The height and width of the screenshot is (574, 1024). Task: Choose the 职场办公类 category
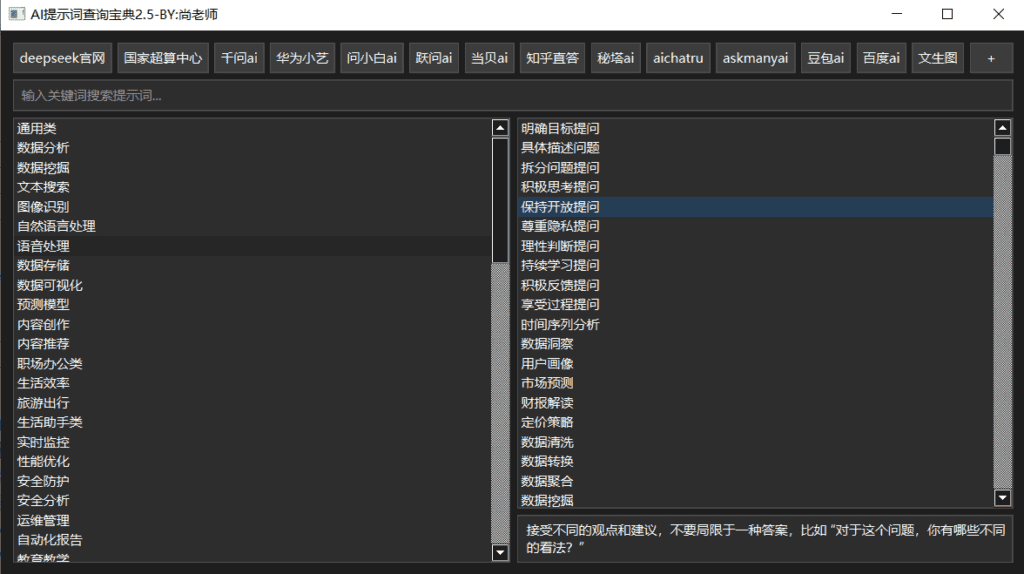tap(50, 363)
